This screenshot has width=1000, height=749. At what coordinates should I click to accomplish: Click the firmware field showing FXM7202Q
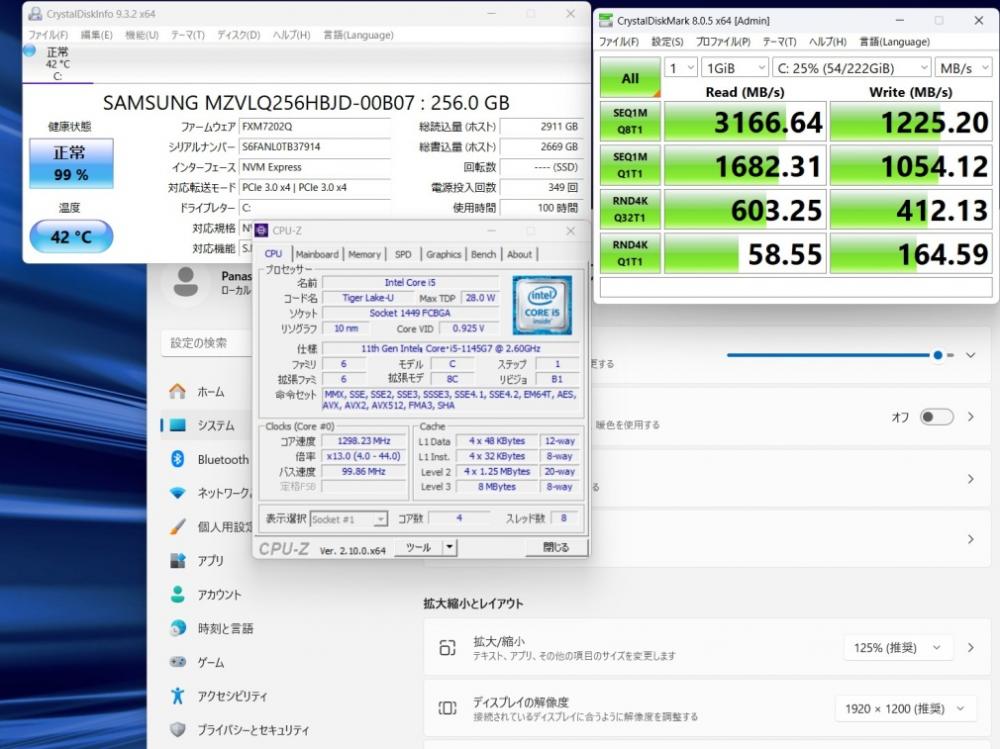click(315, 126)
